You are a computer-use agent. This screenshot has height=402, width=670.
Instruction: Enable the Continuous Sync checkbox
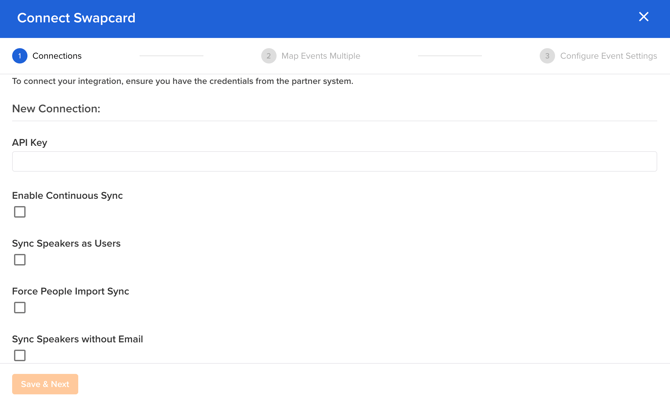click(20, 212)
